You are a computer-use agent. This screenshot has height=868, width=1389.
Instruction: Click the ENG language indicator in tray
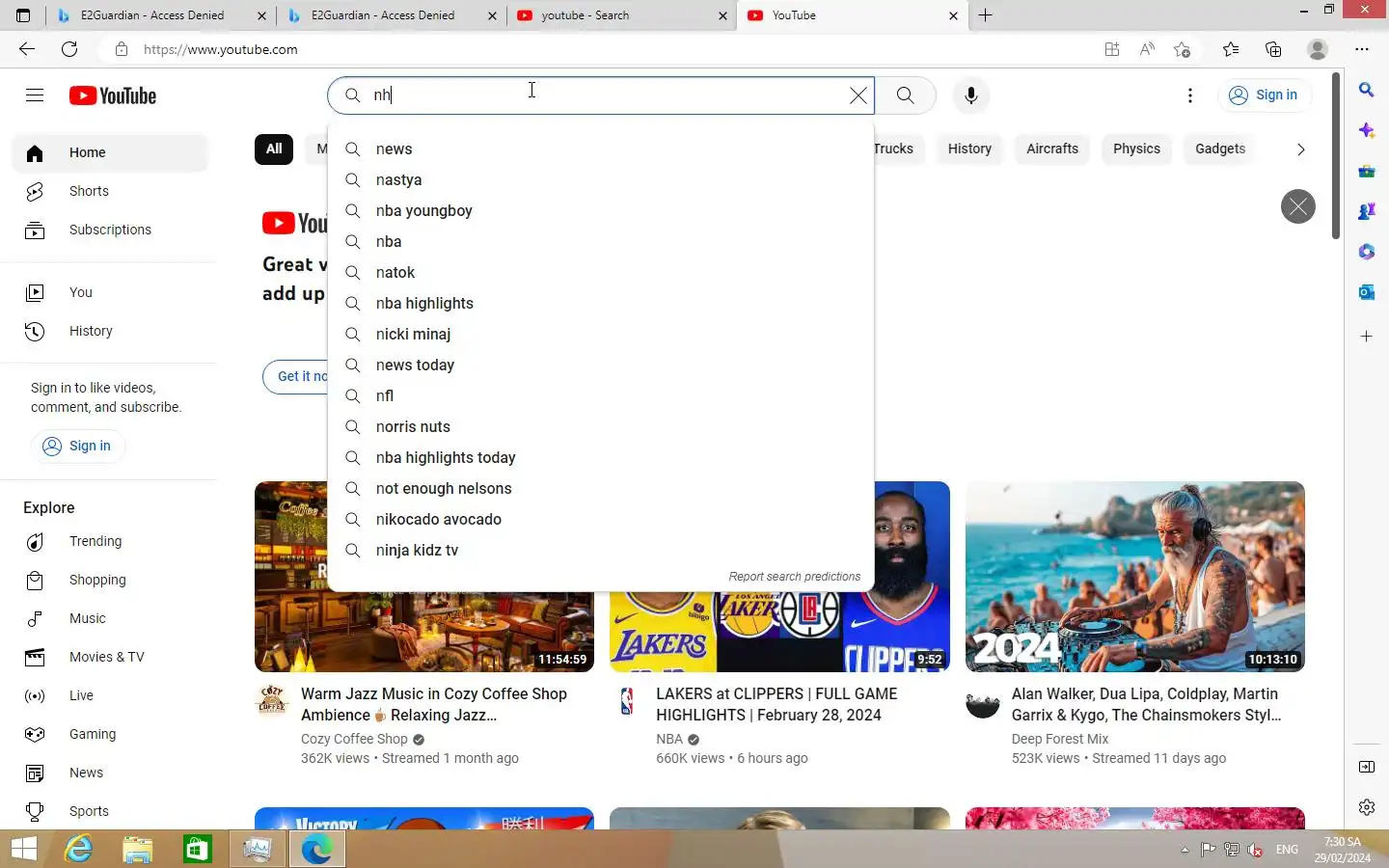(1287, 850)
